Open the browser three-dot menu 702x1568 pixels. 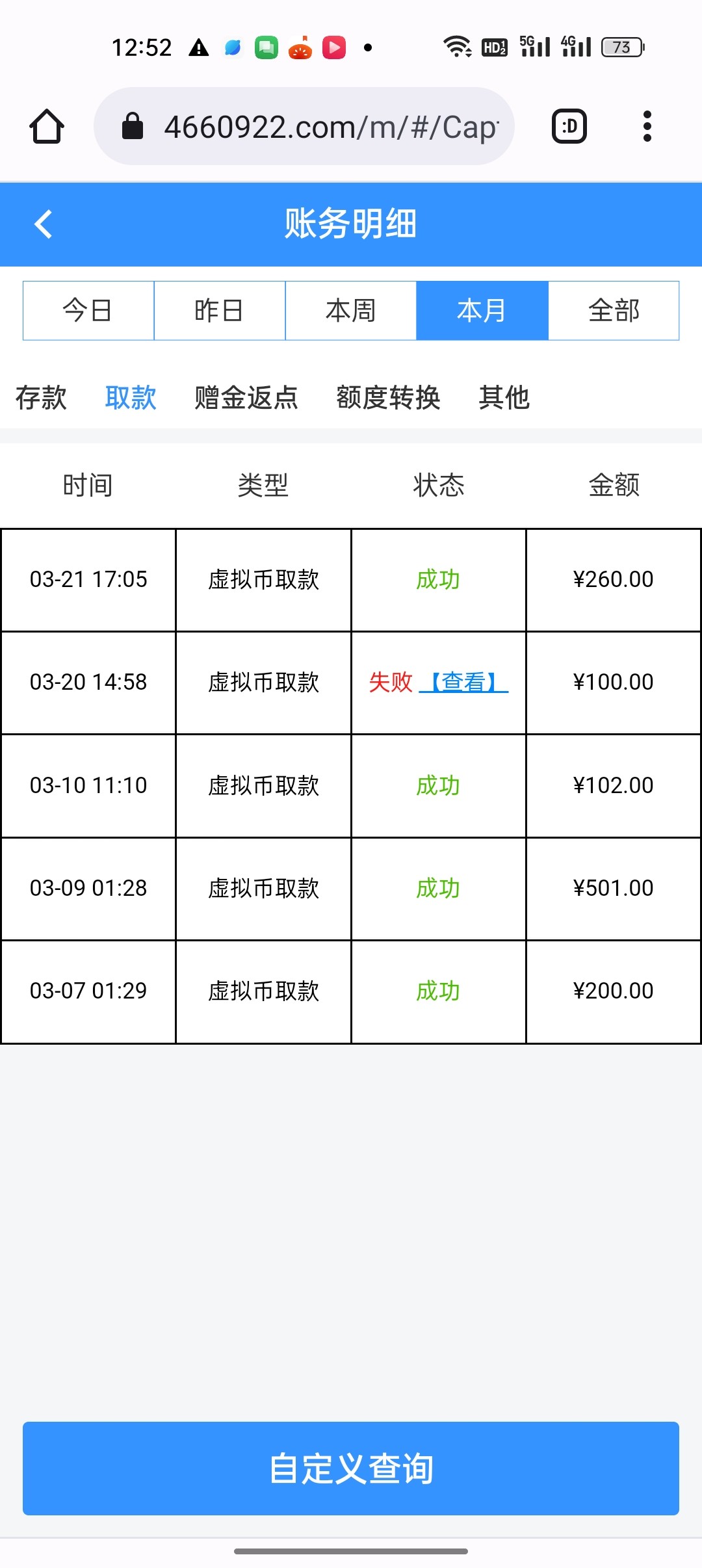click(647, 126)
